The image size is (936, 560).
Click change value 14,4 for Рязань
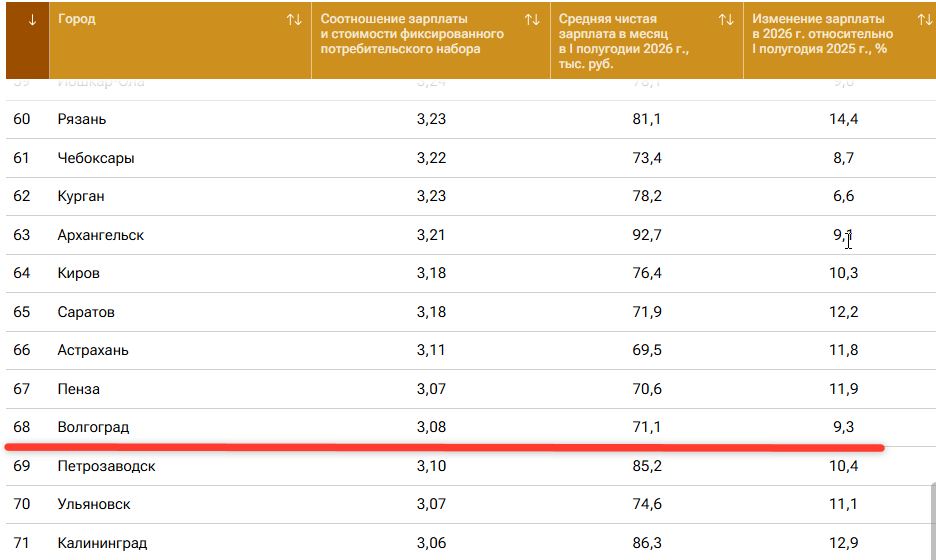[x=843, y=119]
